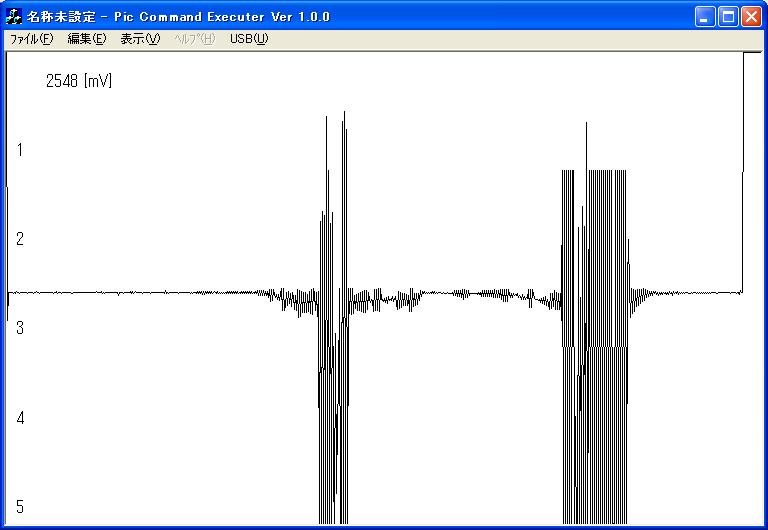Click the axis label 1
Viewport: 768px width, 530px height.
pyautogui.click(x=20, y=150)
